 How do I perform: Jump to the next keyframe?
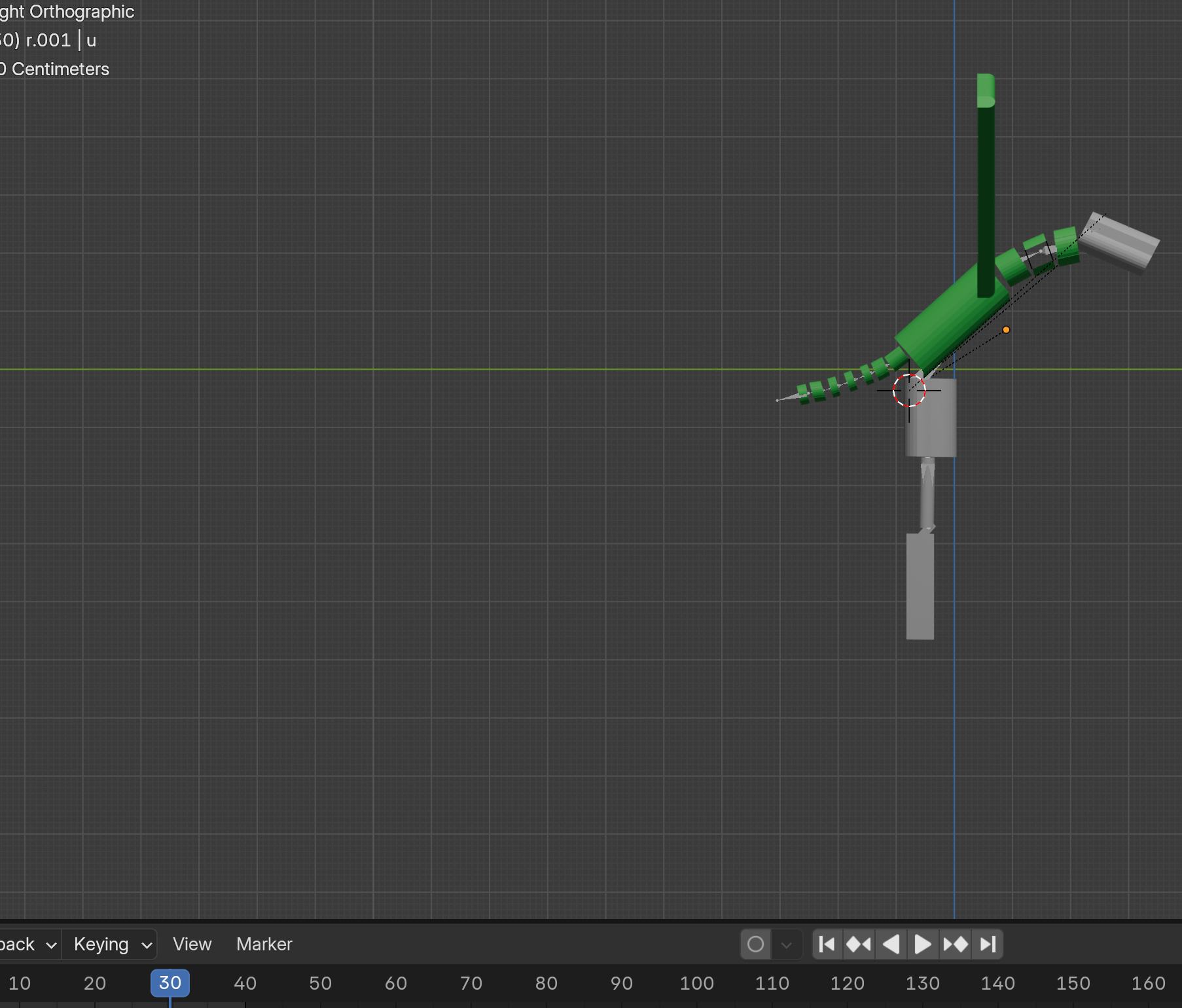point(955,945)
